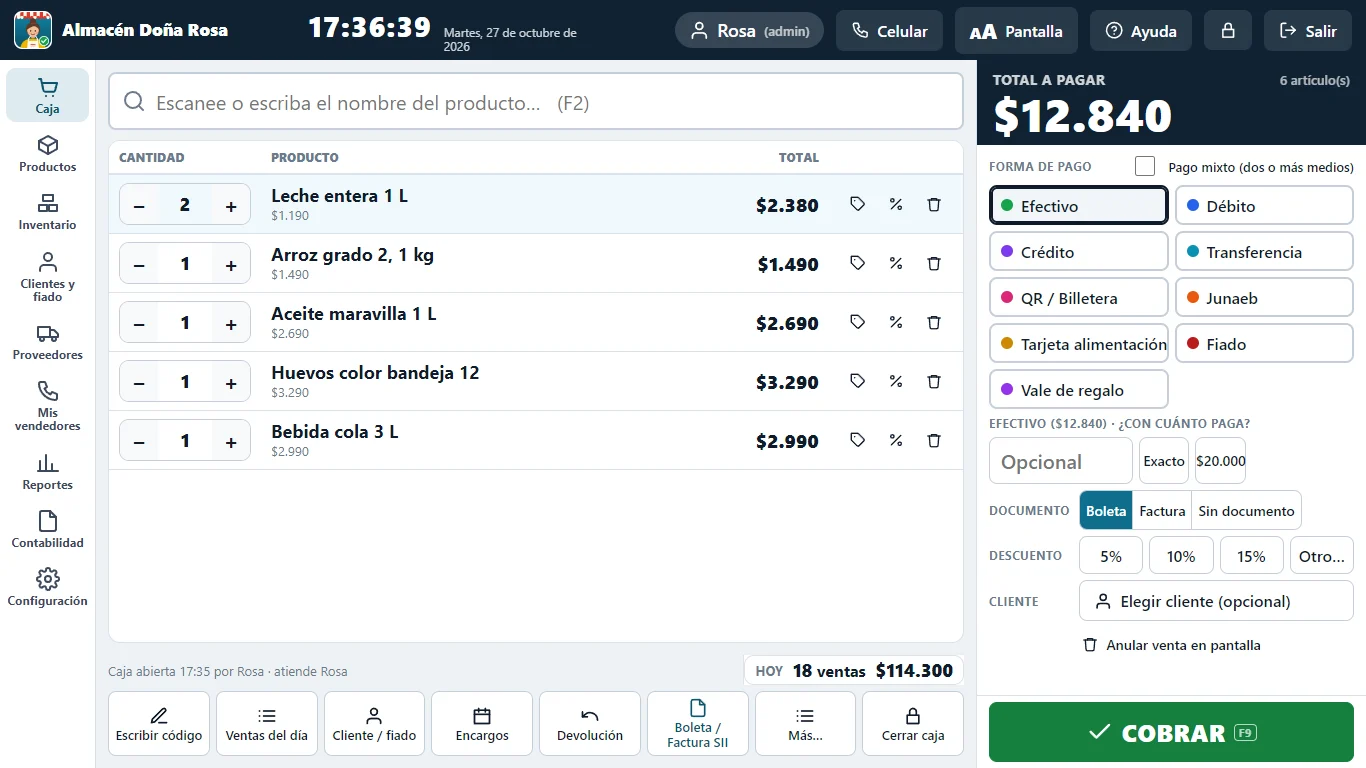
Task: Apply the 10% discount
Action: click(x=1181, y=556)
